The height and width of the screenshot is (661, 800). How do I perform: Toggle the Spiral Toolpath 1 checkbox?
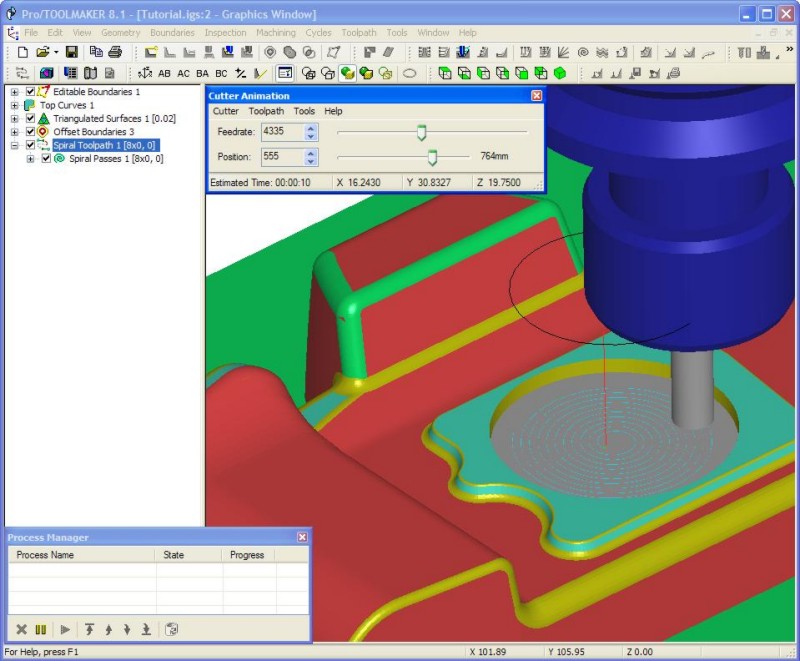(x=30, y=145)
